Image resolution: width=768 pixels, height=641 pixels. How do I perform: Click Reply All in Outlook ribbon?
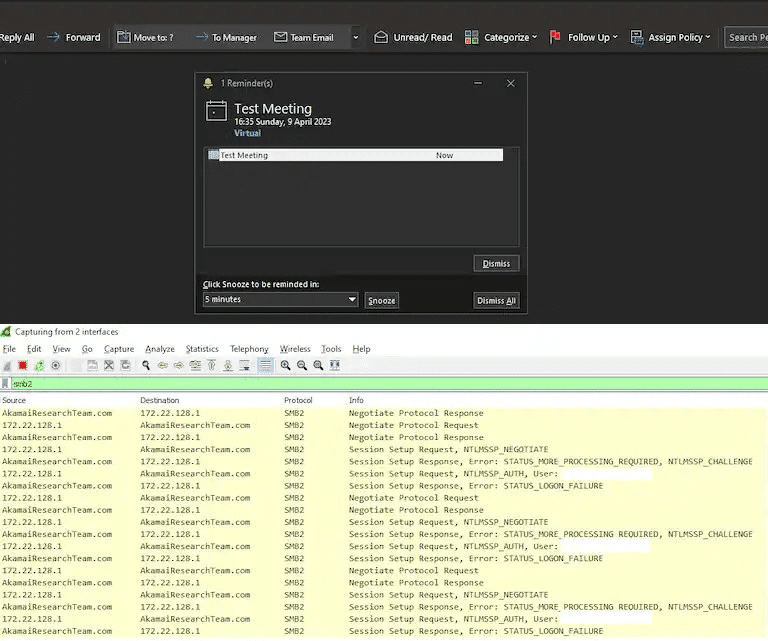pos(17,37)
